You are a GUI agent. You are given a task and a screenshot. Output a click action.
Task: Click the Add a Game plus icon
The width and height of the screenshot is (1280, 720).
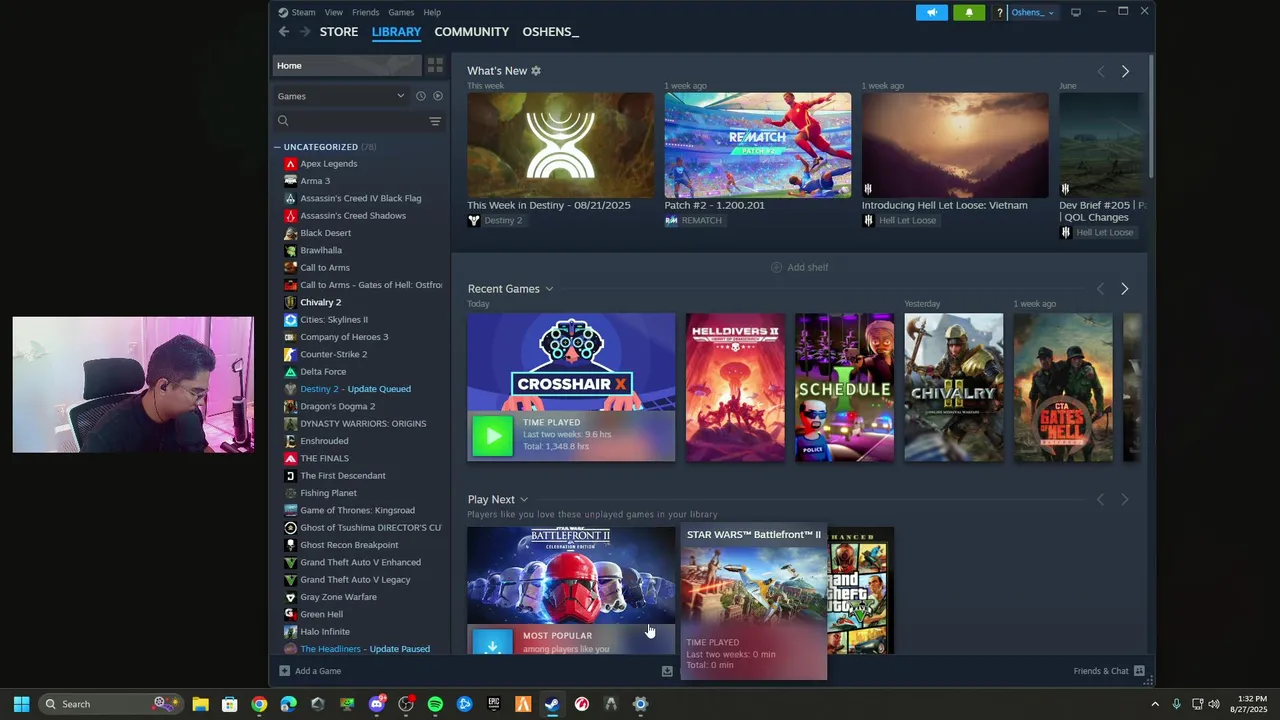click(284, 671)
